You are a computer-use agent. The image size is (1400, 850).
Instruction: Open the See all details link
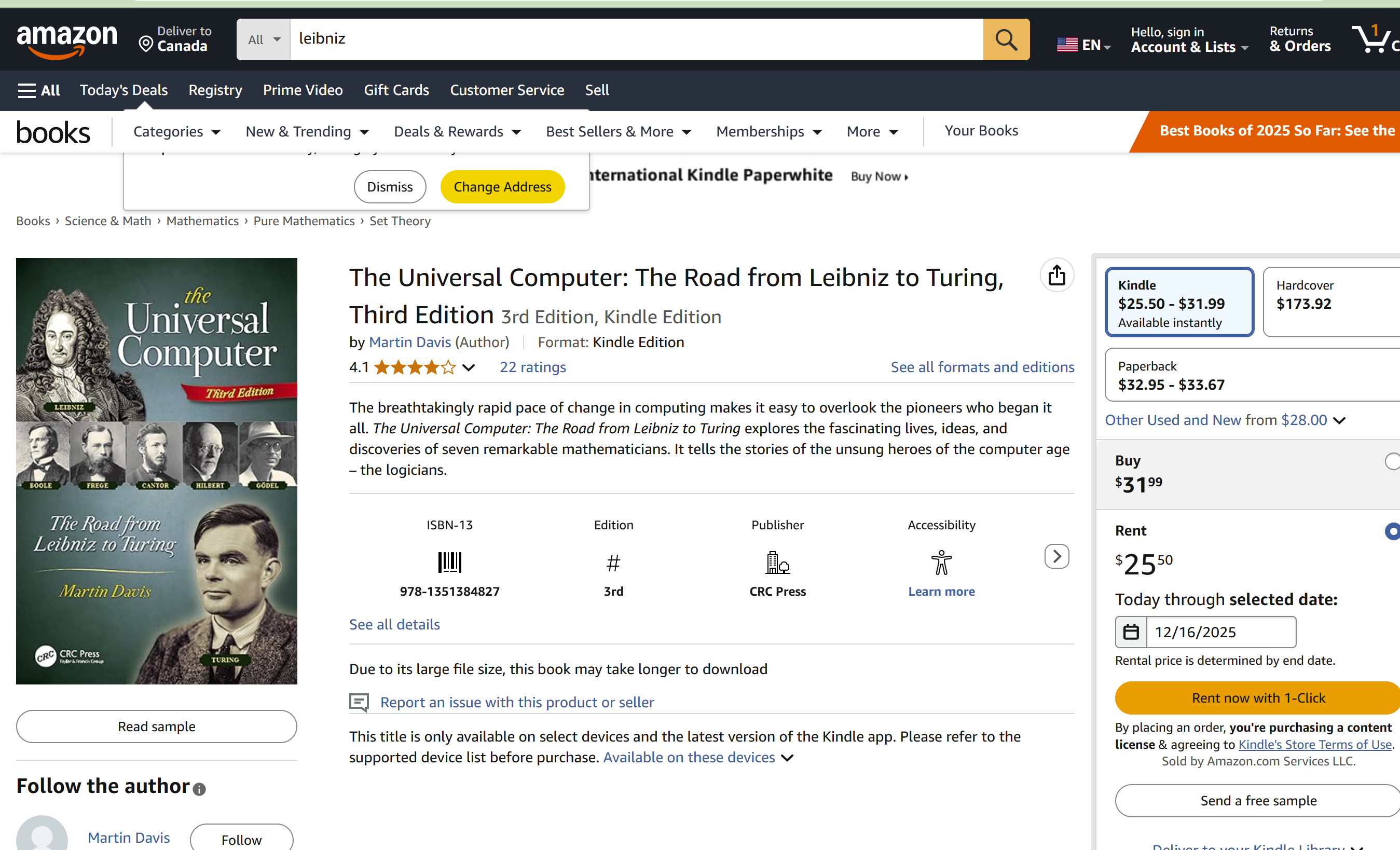coord(394,624)
